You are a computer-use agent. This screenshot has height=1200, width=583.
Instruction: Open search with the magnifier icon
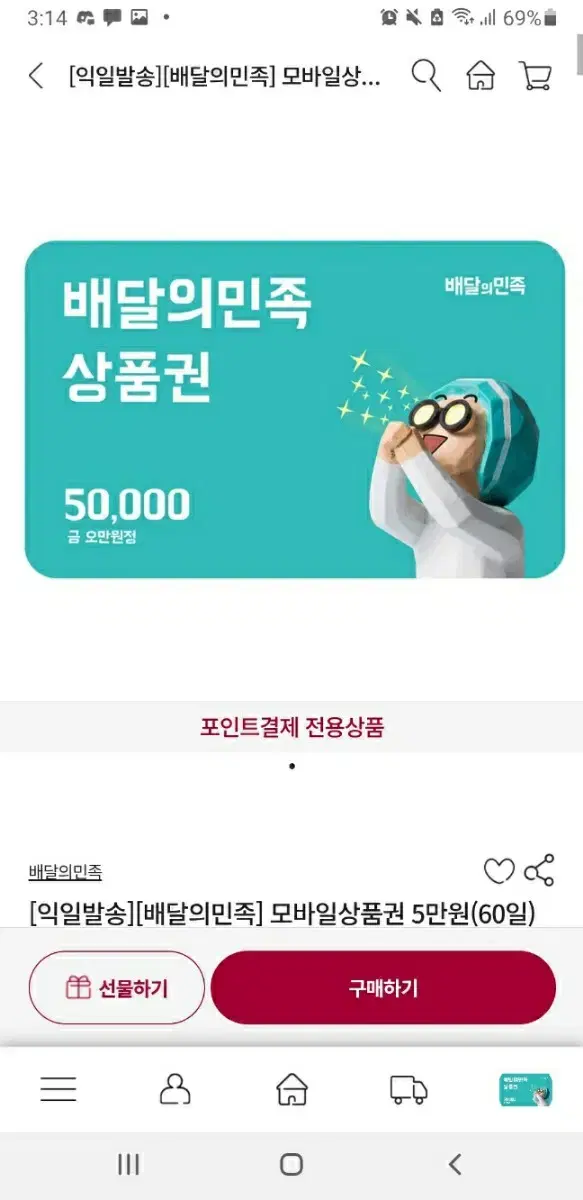[426, 76]
